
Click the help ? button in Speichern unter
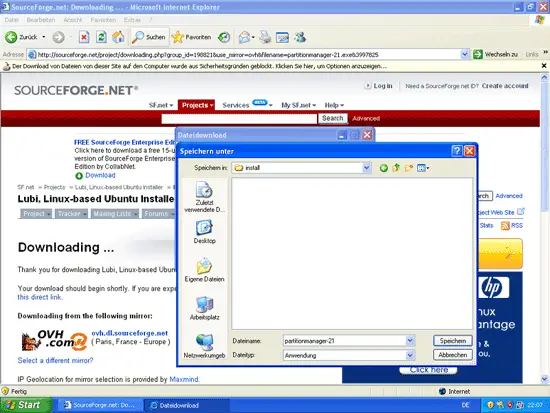click(x=456, y=151)
